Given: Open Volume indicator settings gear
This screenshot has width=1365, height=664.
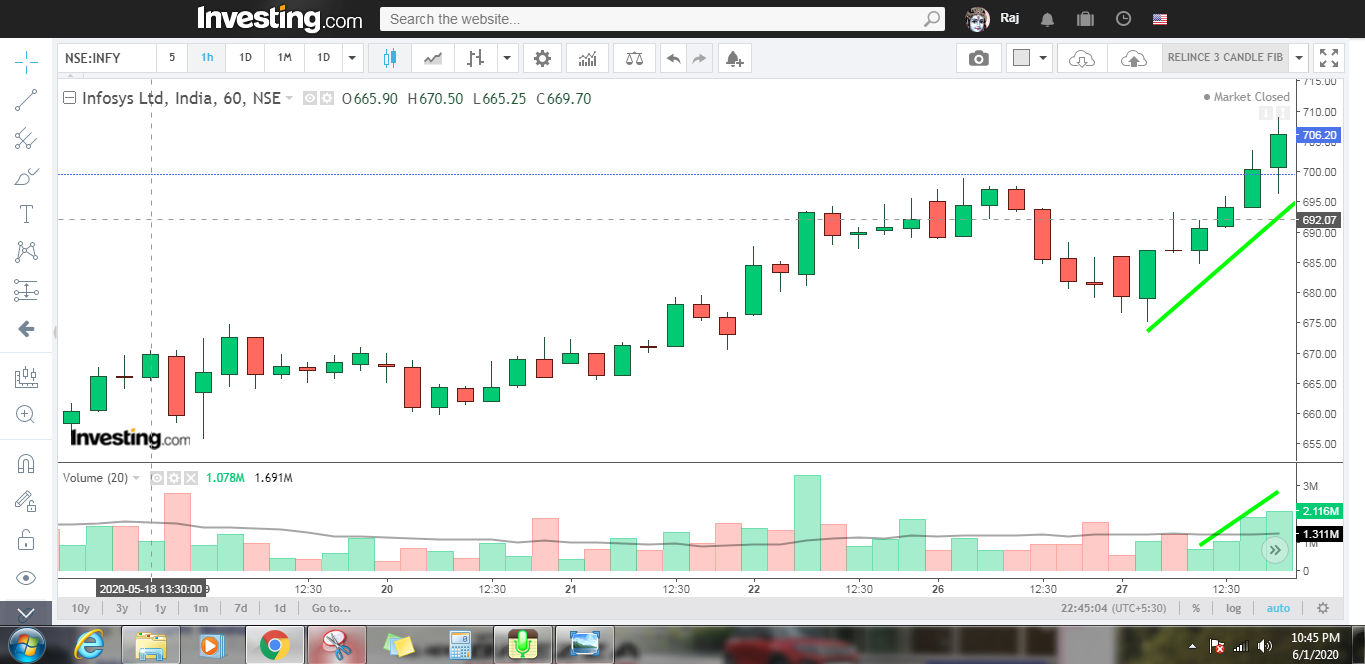Looking at the screenshot, I should pos(174,478).
